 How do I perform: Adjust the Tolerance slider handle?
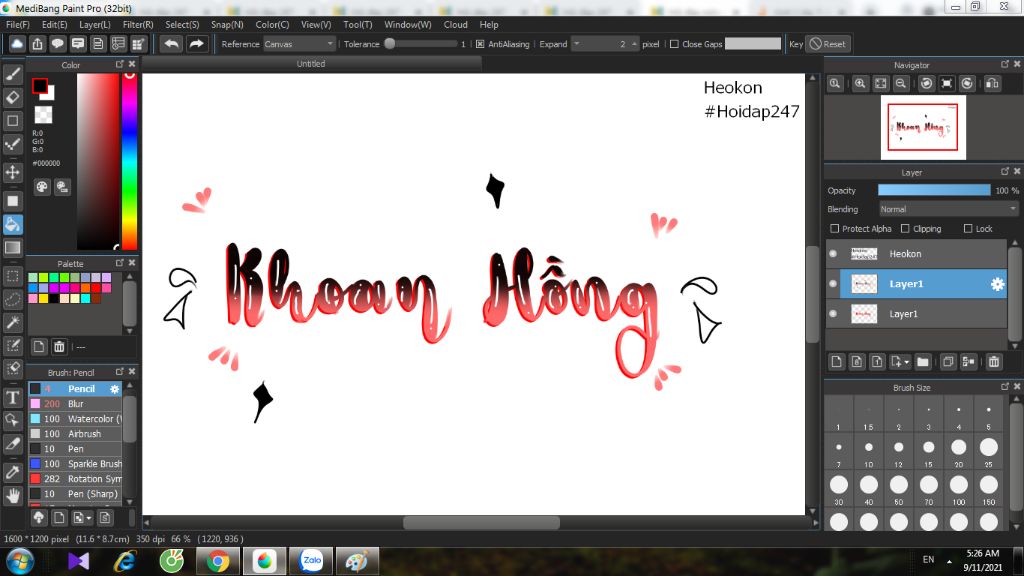click(x=390, y=44)
